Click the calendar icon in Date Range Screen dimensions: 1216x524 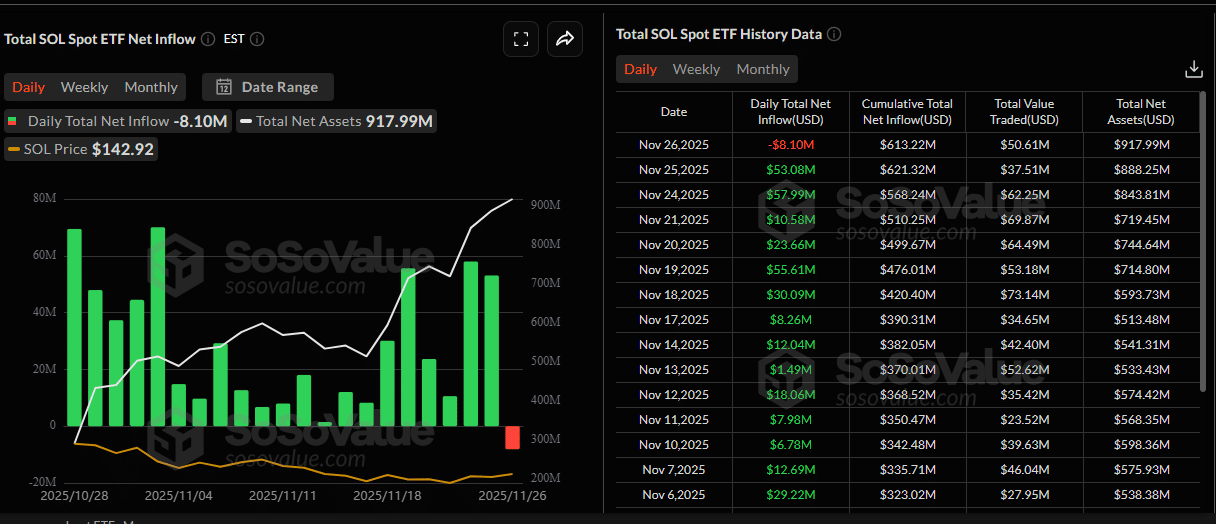[224, 87]
